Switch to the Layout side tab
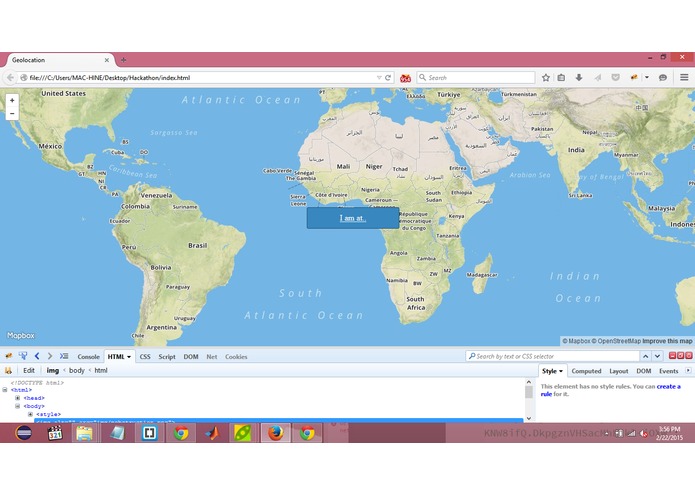This screenshot has width=695, height=494. 619,371
